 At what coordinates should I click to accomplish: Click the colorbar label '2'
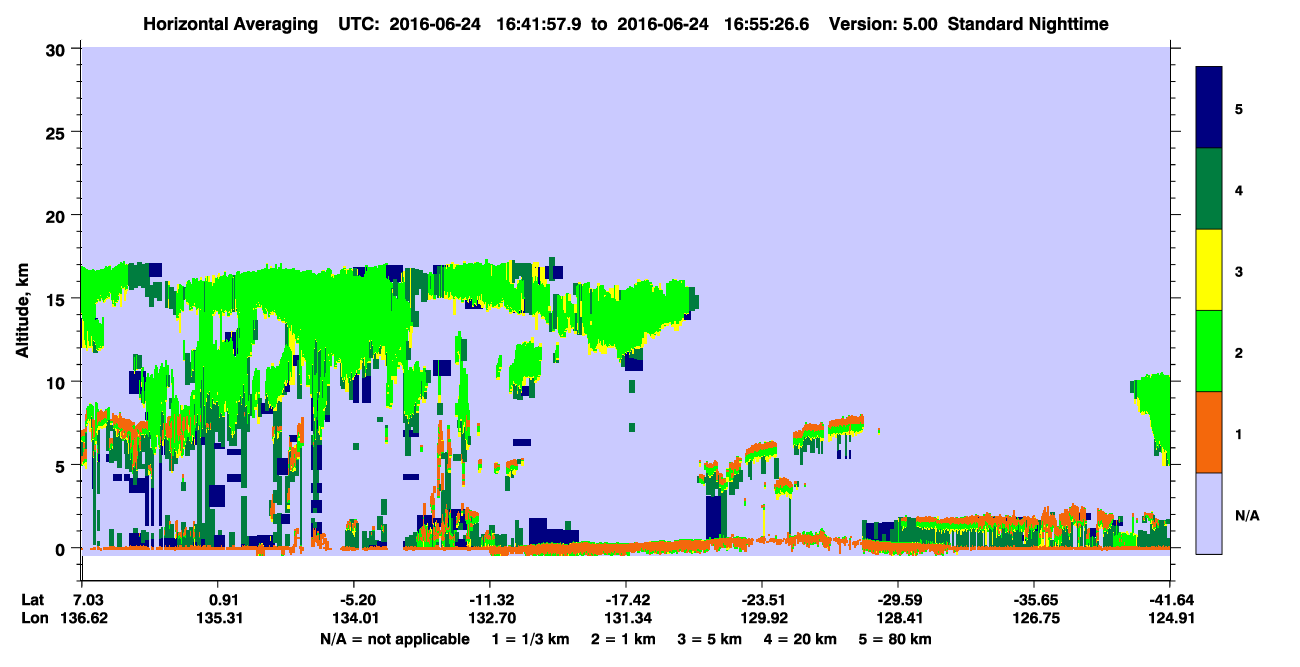[1239, 352]
